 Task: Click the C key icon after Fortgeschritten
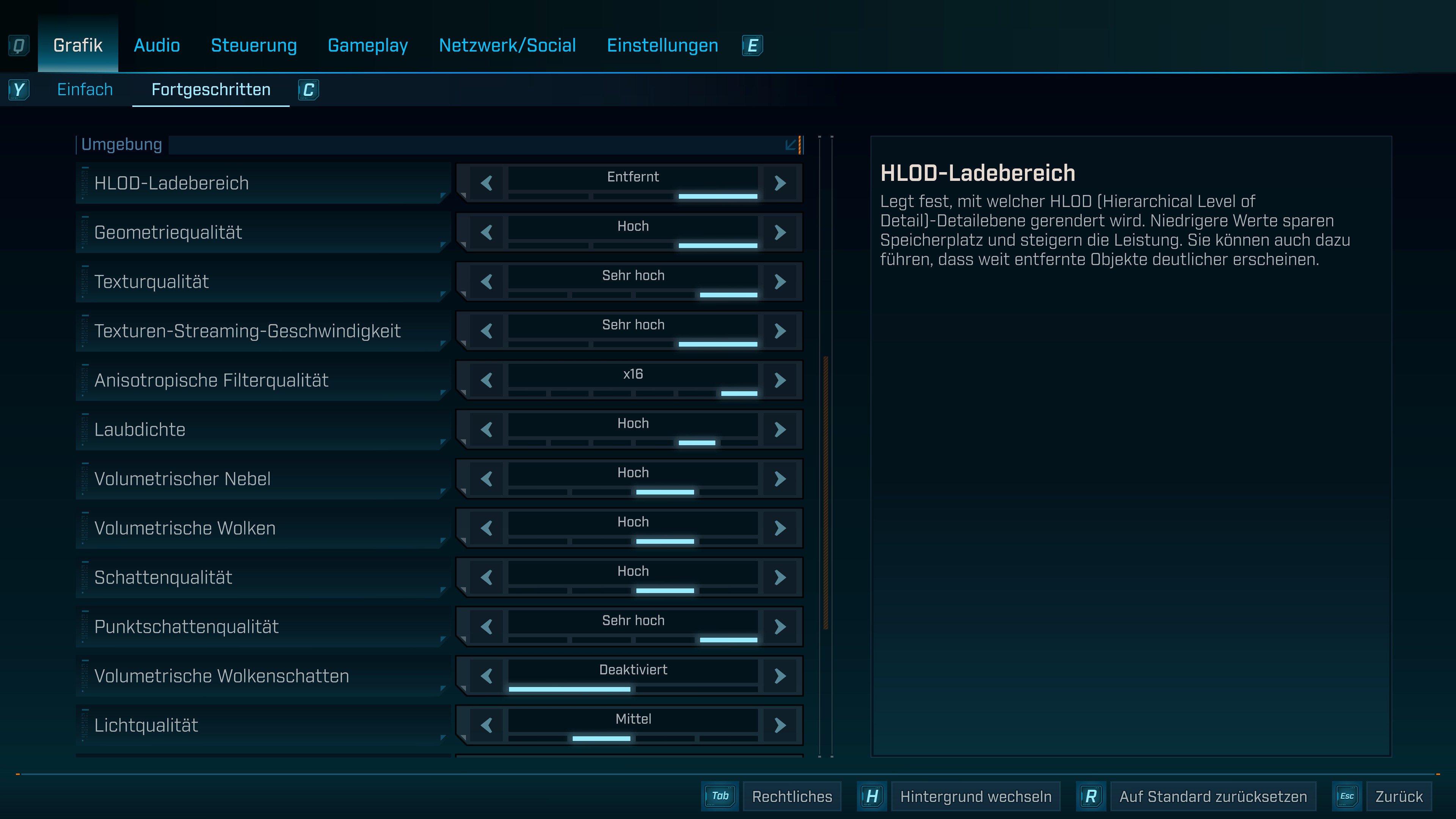coord(308,90)
